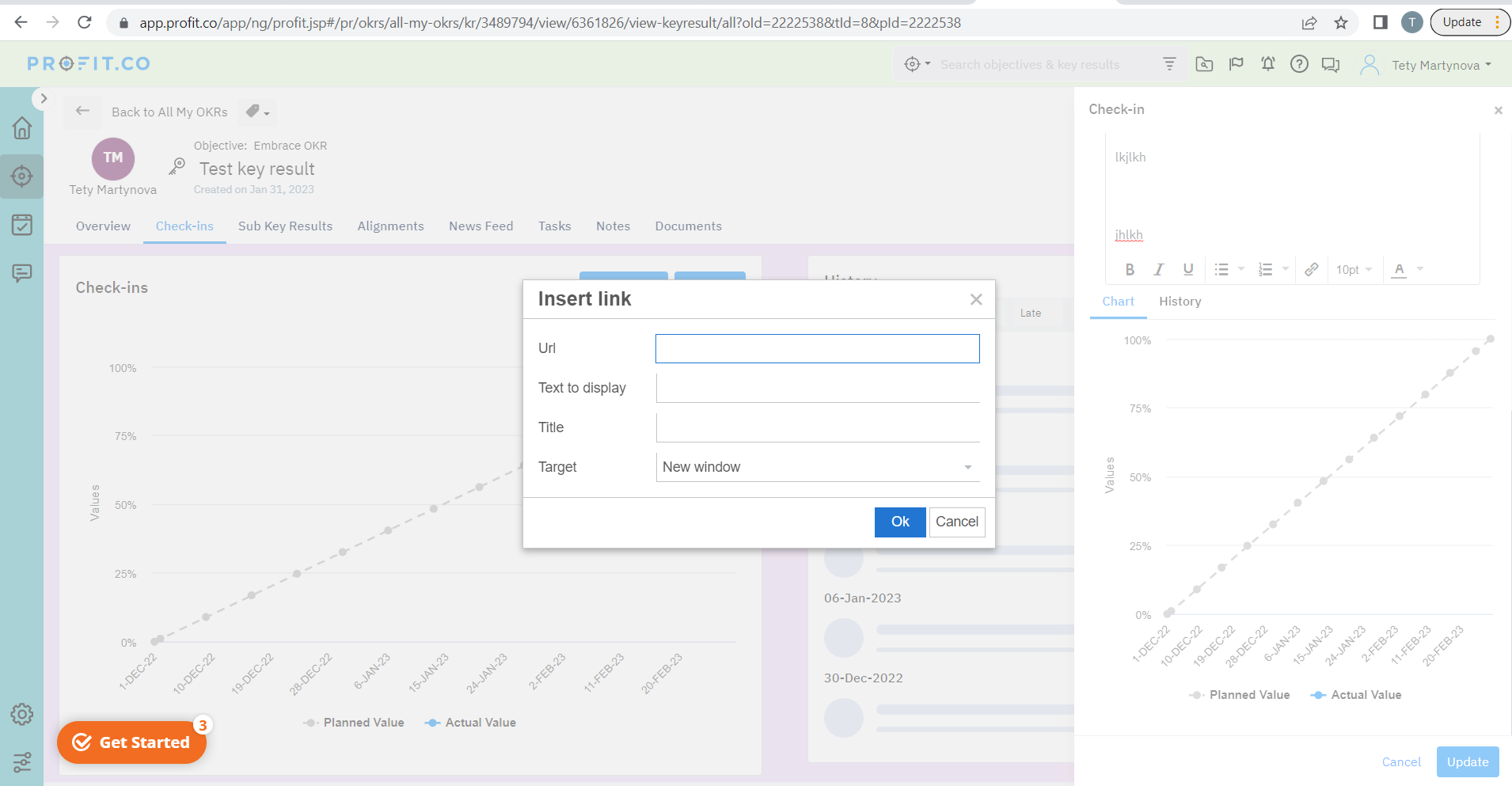Toggle bullet list in Check-in editor
This screenshot has height=786, width=1512.
[1221, 270]
